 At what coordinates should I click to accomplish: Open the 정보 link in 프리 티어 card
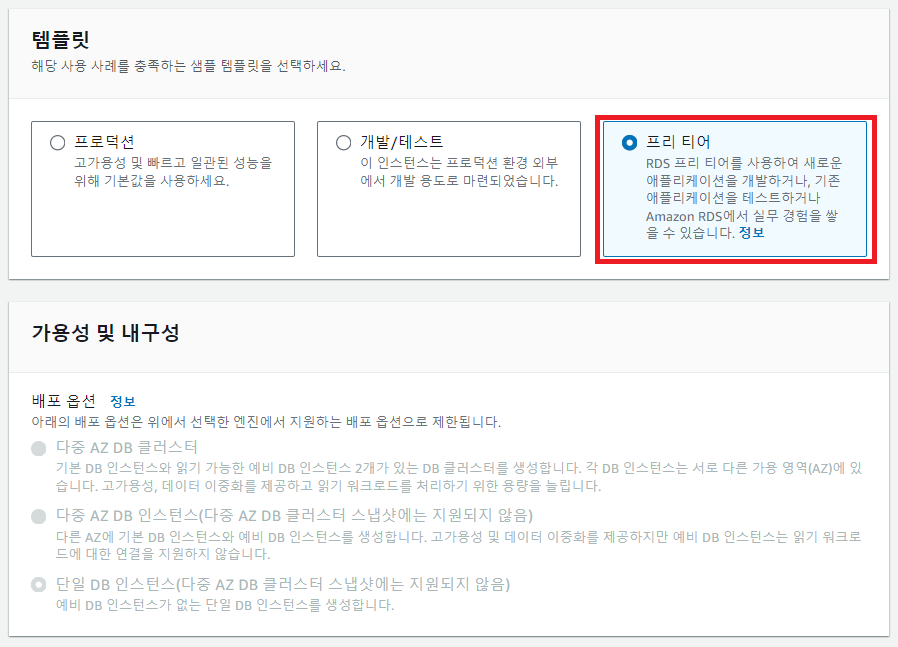[751, 233]
